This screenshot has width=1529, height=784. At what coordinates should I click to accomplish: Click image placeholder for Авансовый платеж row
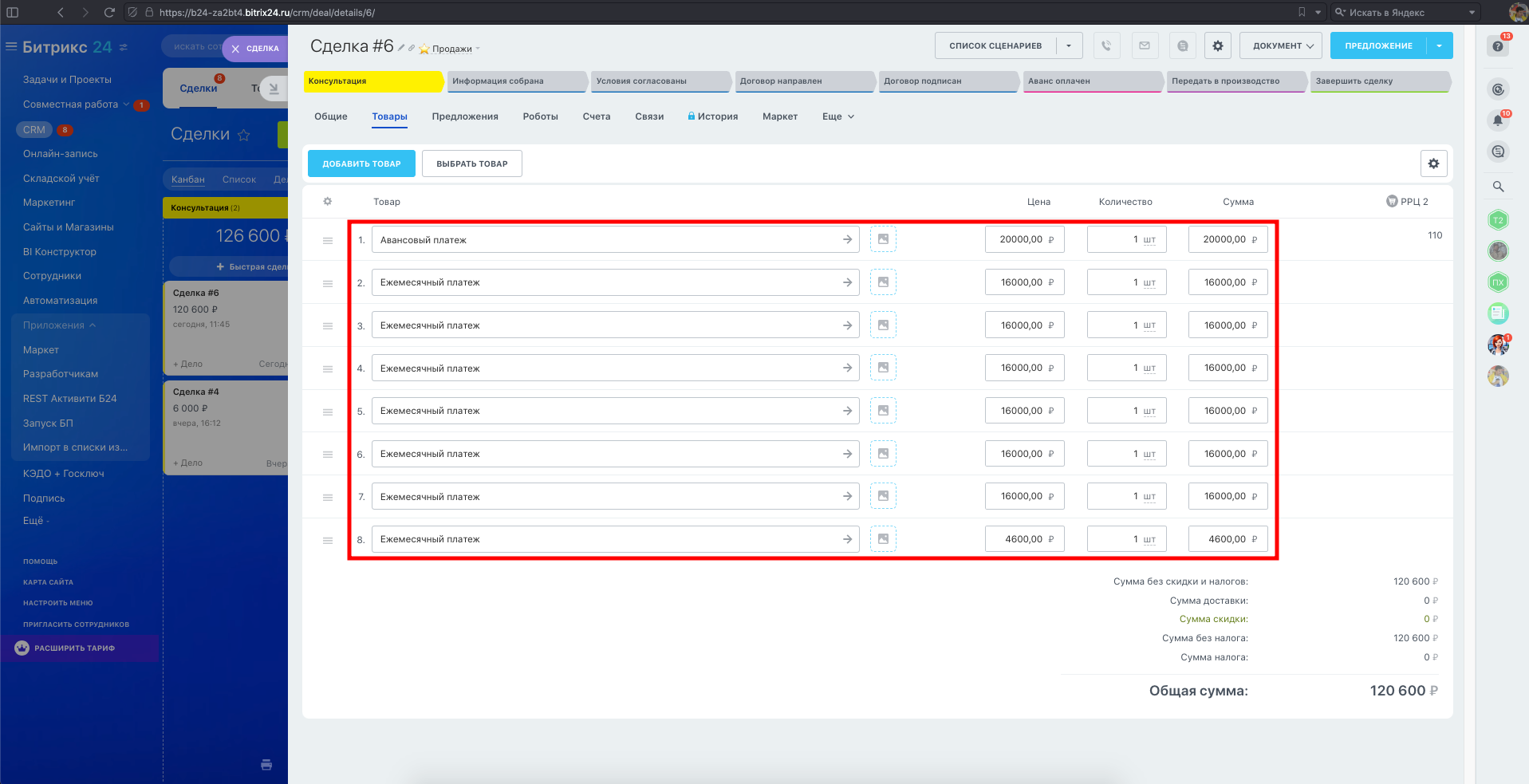click(x=883, y=239)
